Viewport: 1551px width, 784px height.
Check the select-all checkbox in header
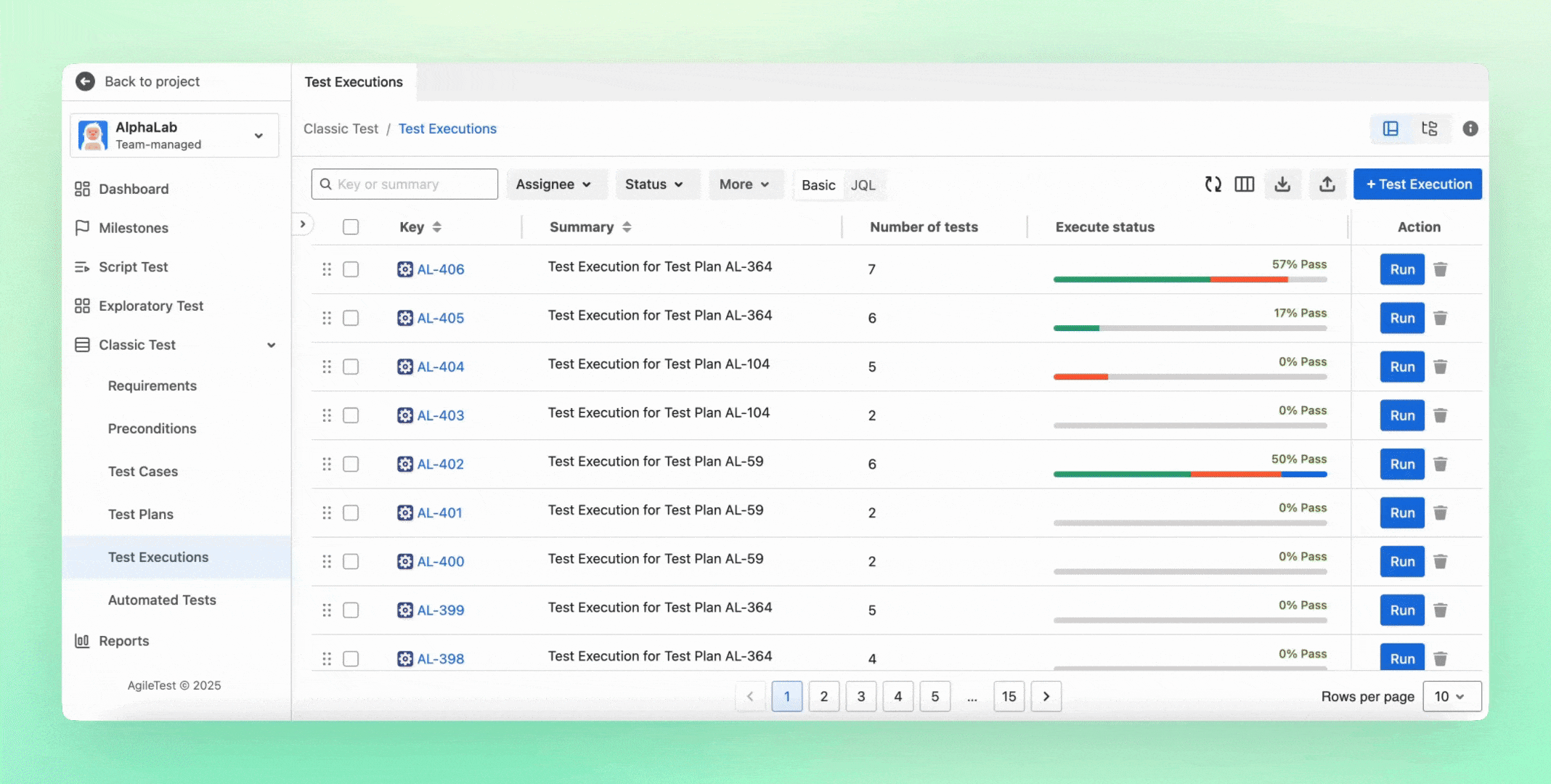click(351, 226)
